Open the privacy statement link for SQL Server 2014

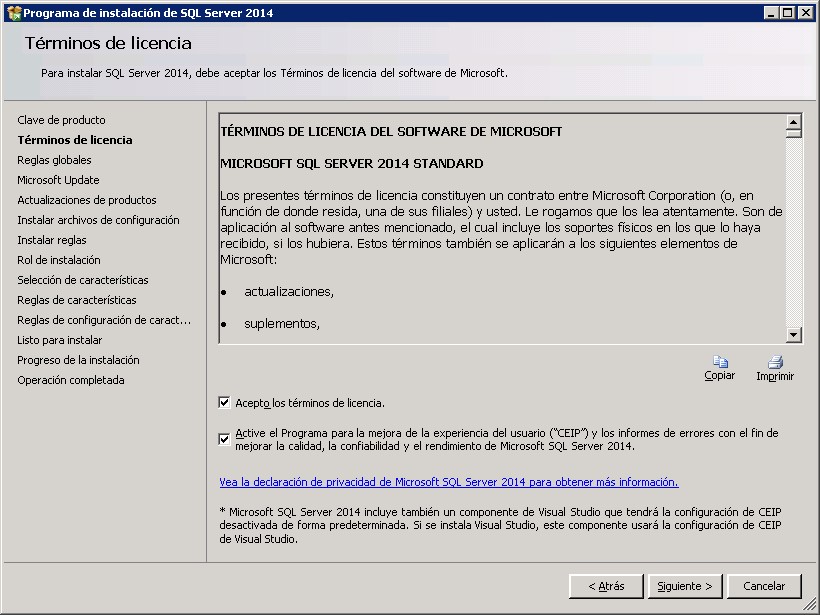tap(448, 482)
